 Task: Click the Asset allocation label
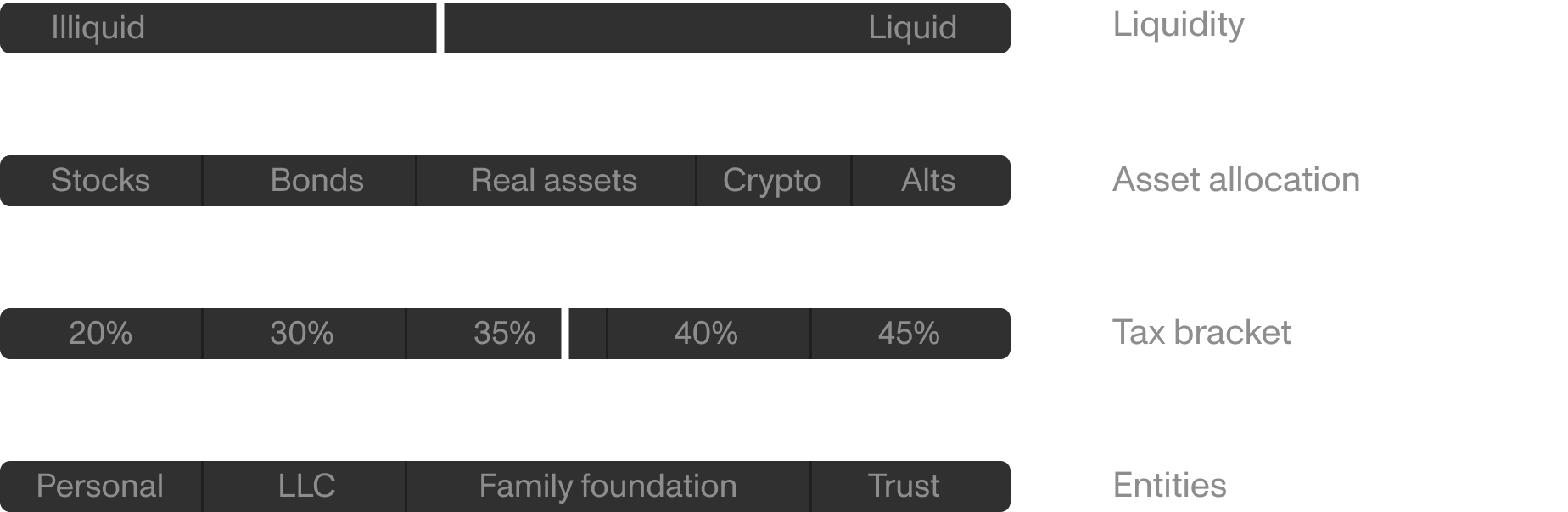1235,180
